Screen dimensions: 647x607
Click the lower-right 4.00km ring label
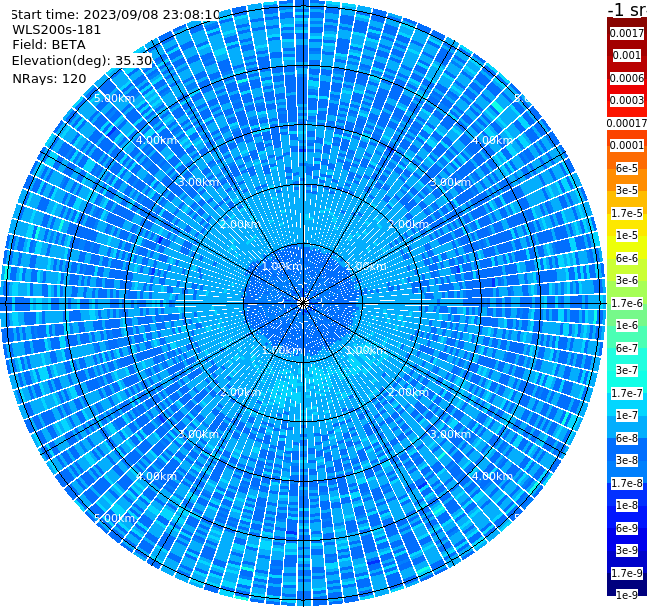point(492,476)
